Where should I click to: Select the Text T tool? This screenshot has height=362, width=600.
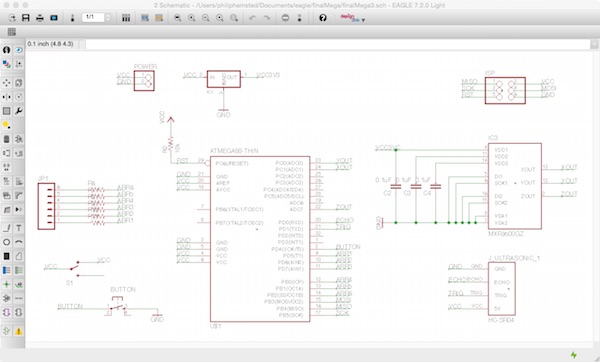pyautogui.click(x=18, y=228)
